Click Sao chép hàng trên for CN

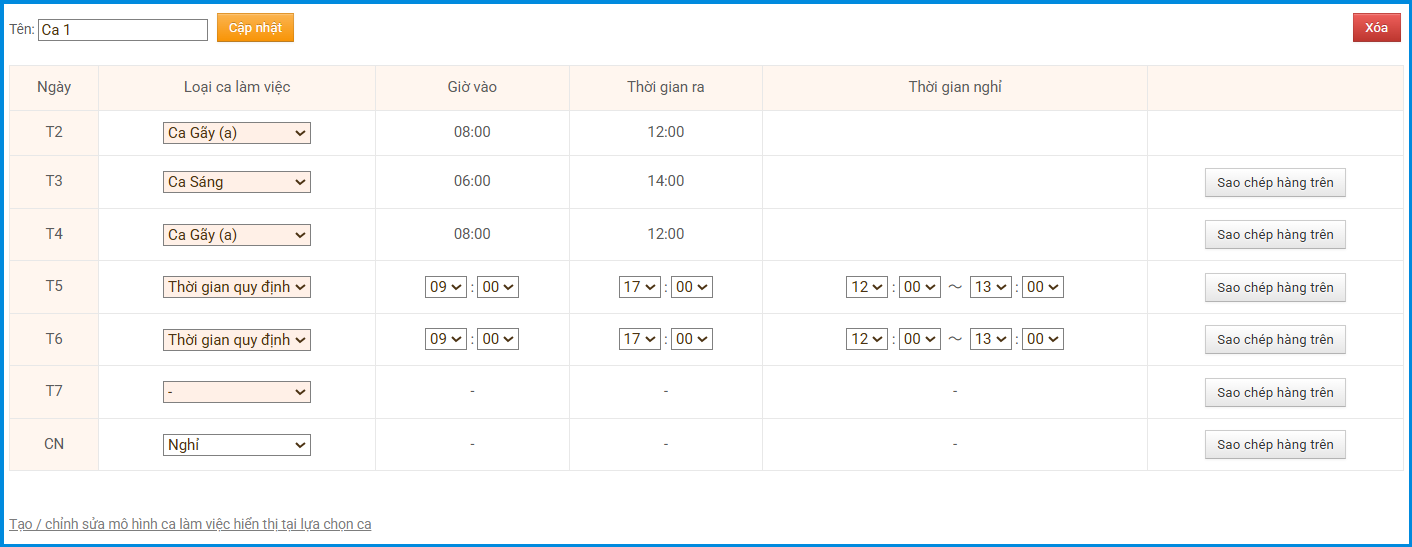click(x=1275, y=444)
